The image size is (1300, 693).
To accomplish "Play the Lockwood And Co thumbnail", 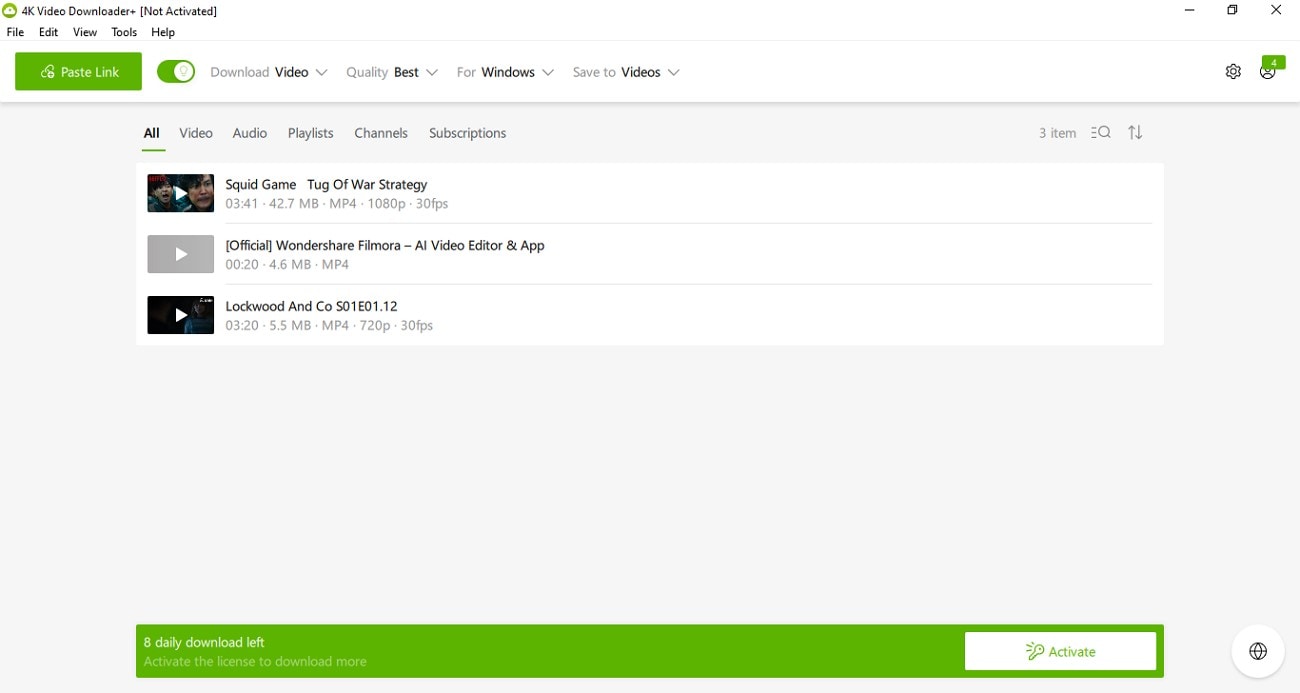I will coord(180,315).
